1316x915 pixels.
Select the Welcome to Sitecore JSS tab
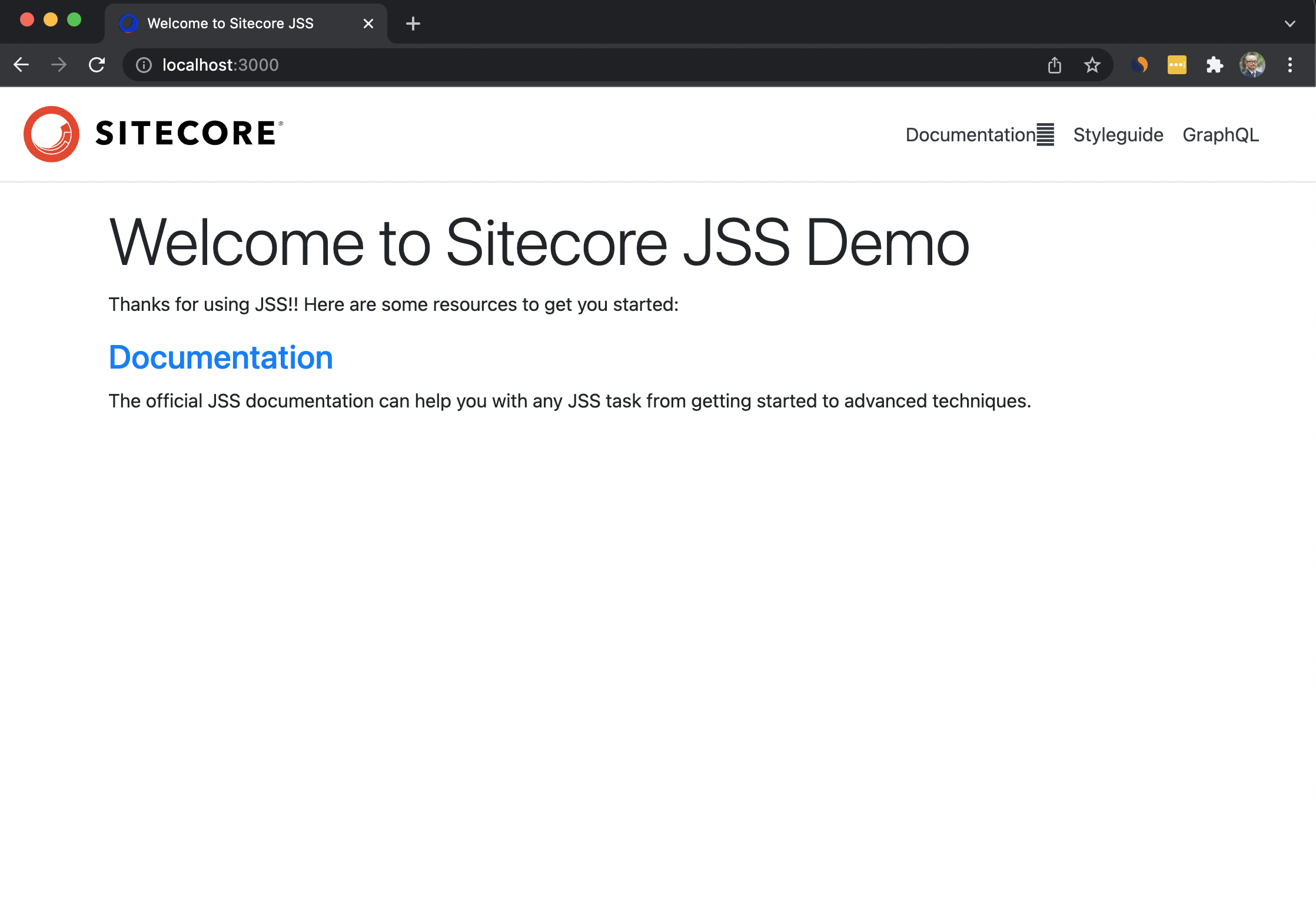pos(246,24)
